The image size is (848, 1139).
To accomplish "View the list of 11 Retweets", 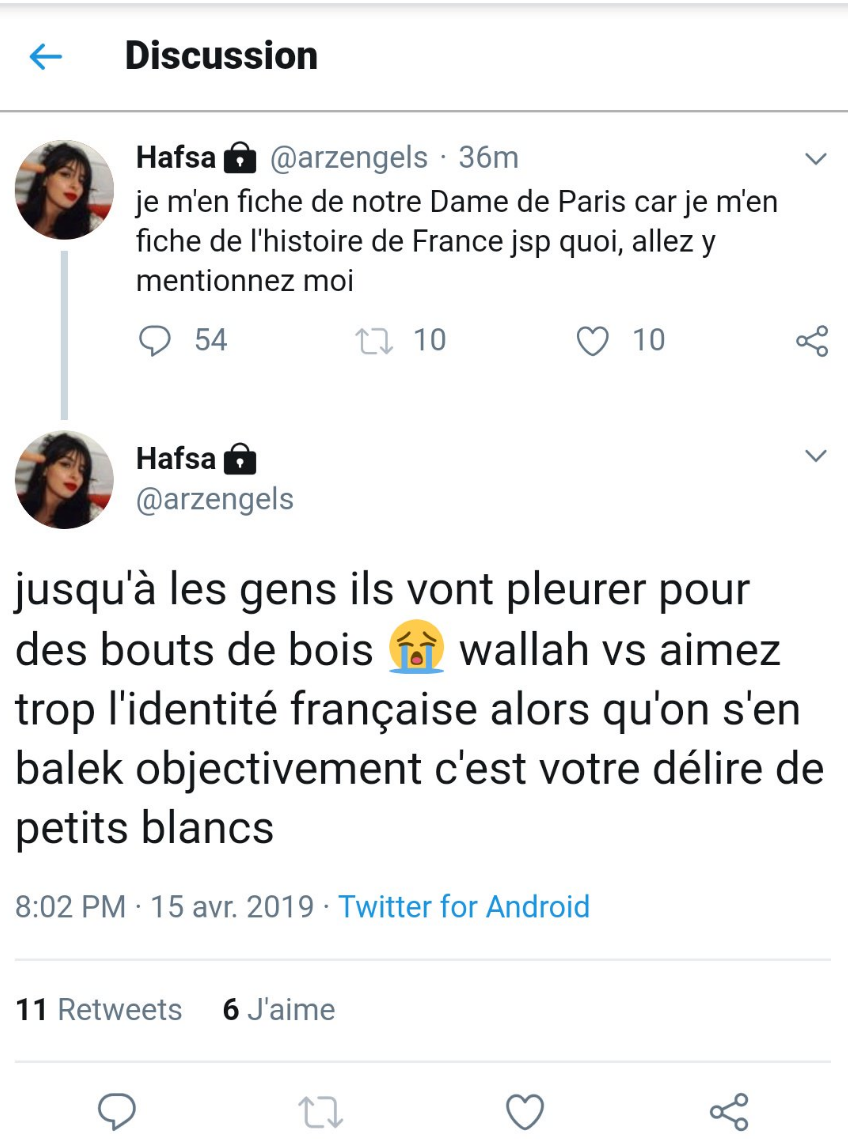I will tap(100, 1010).
